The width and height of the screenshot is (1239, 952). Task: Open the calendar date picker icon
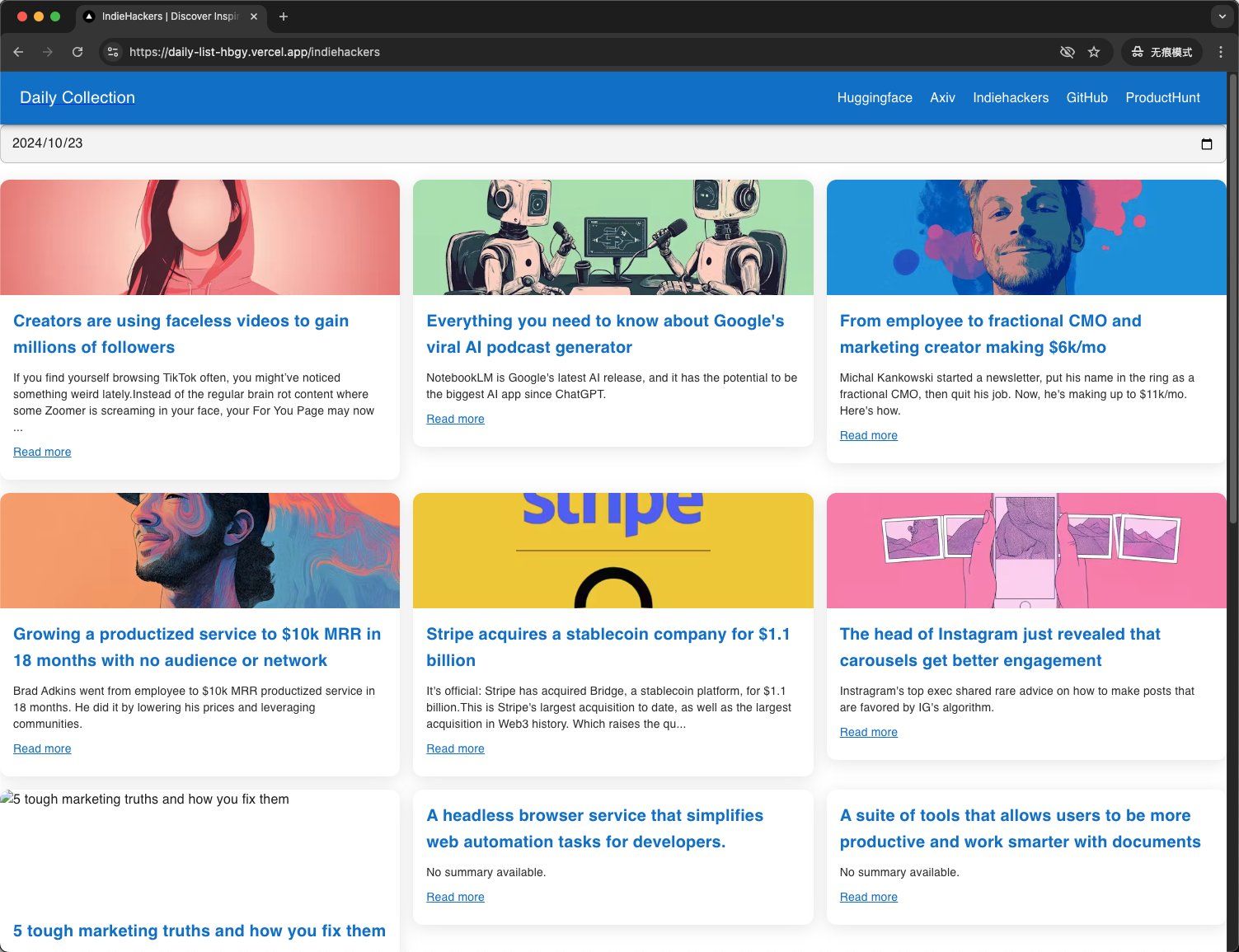tap(1207, 143)
